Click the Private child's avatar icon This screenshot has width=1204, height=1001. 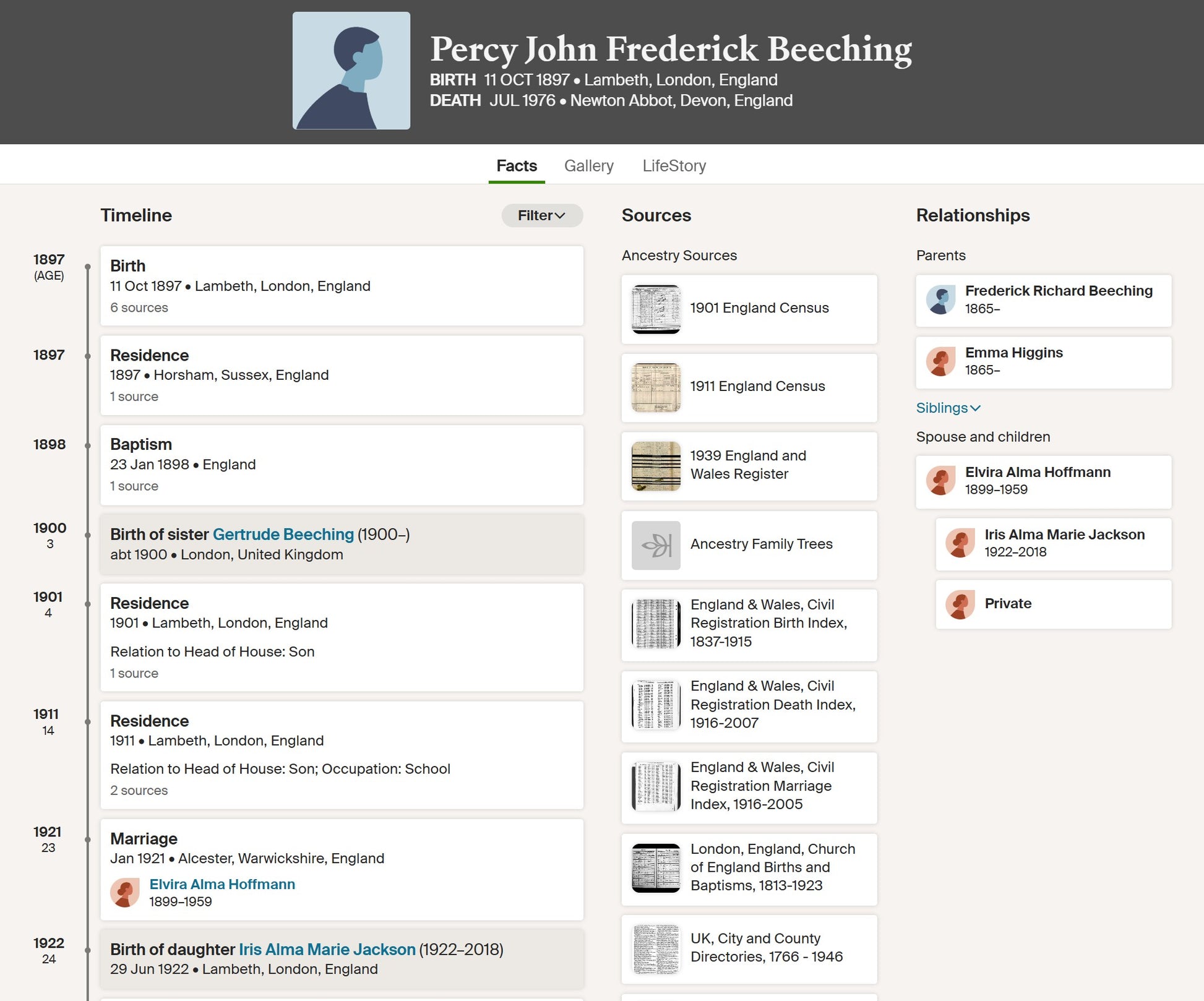click(960, 604)
